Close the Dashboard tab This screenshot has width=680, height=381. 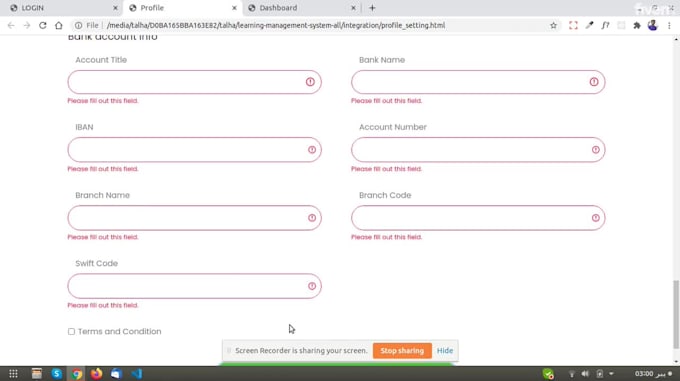[x=353, y=8]
